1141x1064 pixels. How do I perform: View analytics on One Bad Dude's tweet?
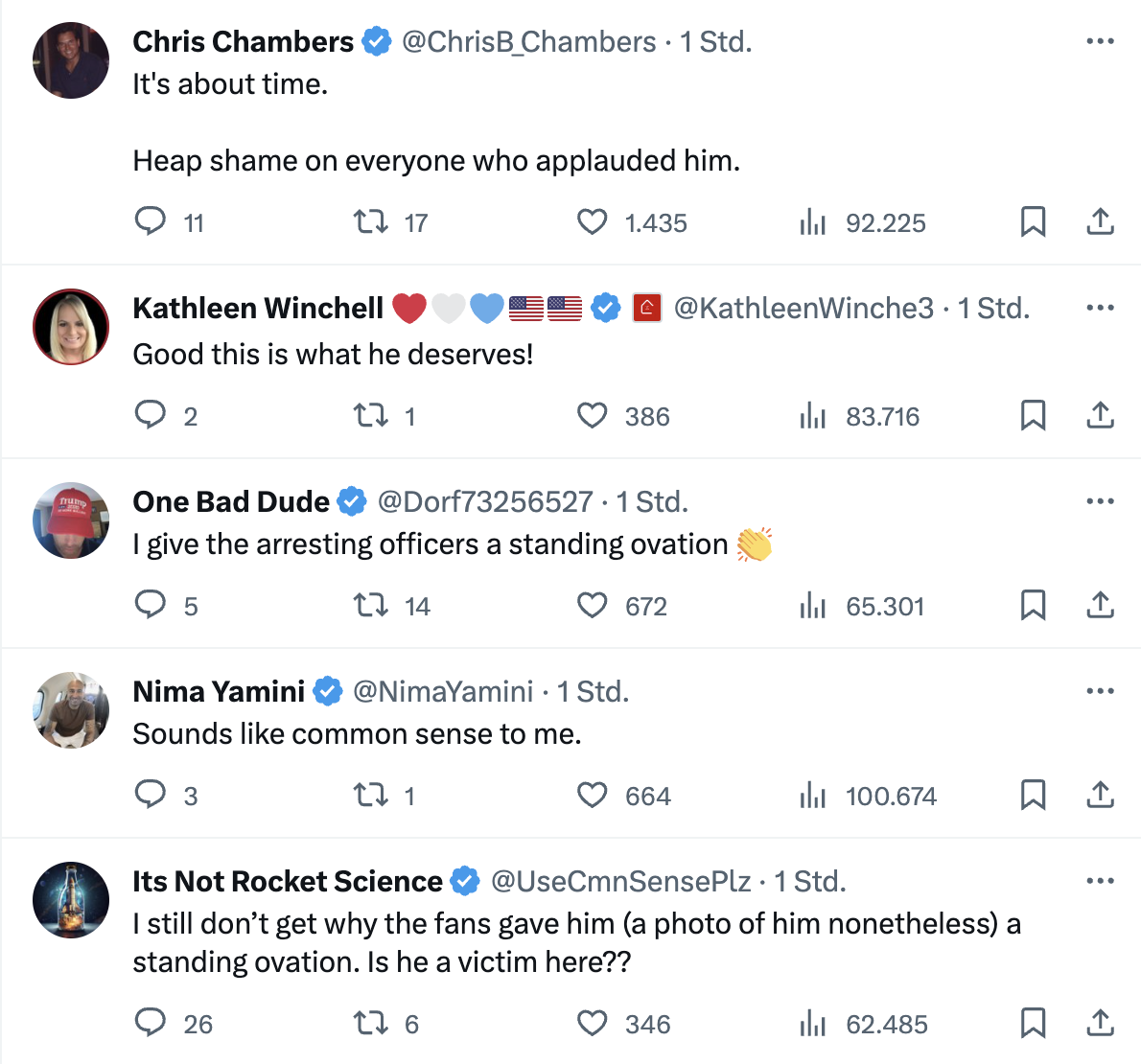(x=813, y=605)
